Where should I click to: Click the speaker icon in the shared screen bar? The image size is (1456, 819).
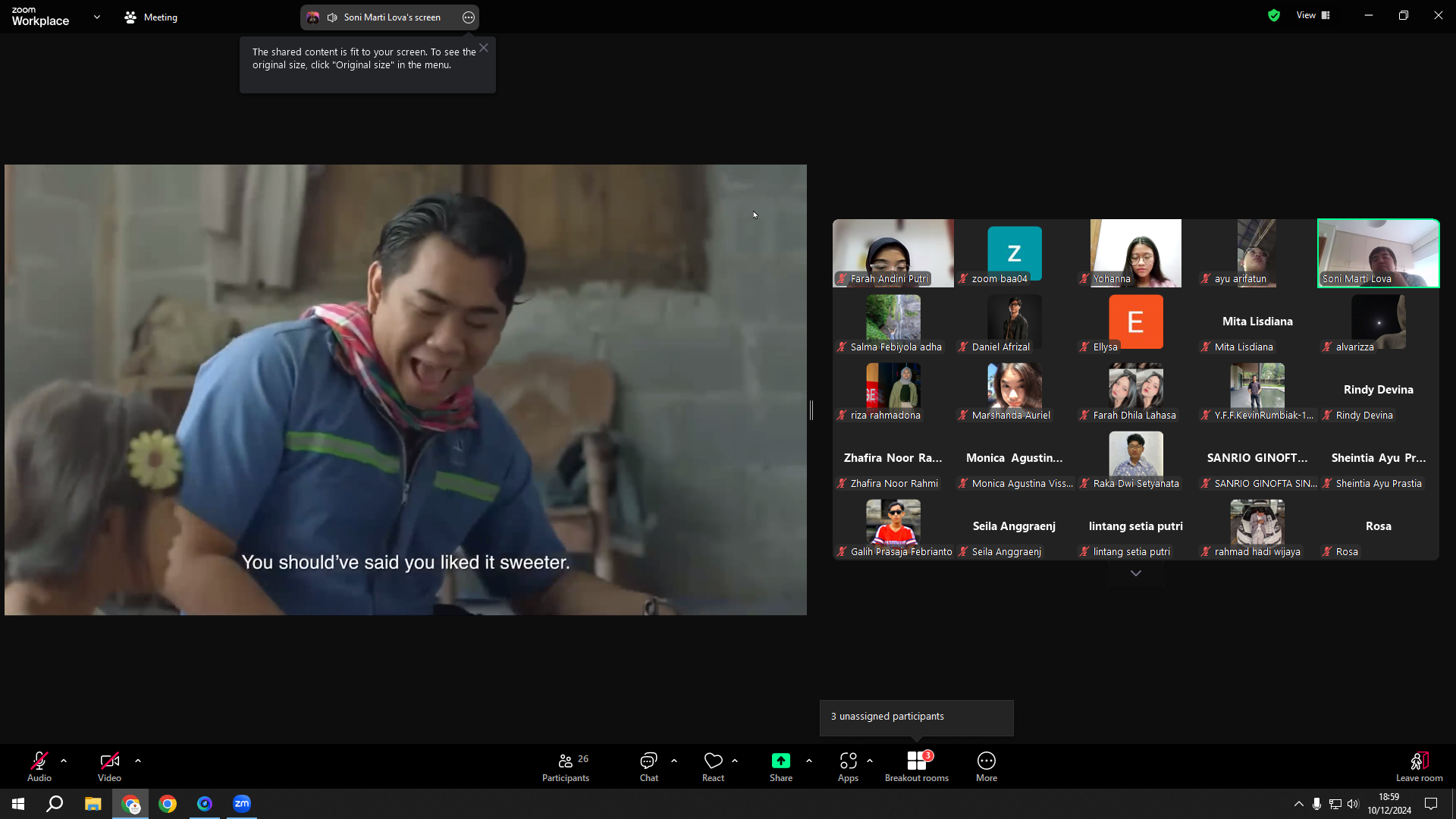point(332,17)
